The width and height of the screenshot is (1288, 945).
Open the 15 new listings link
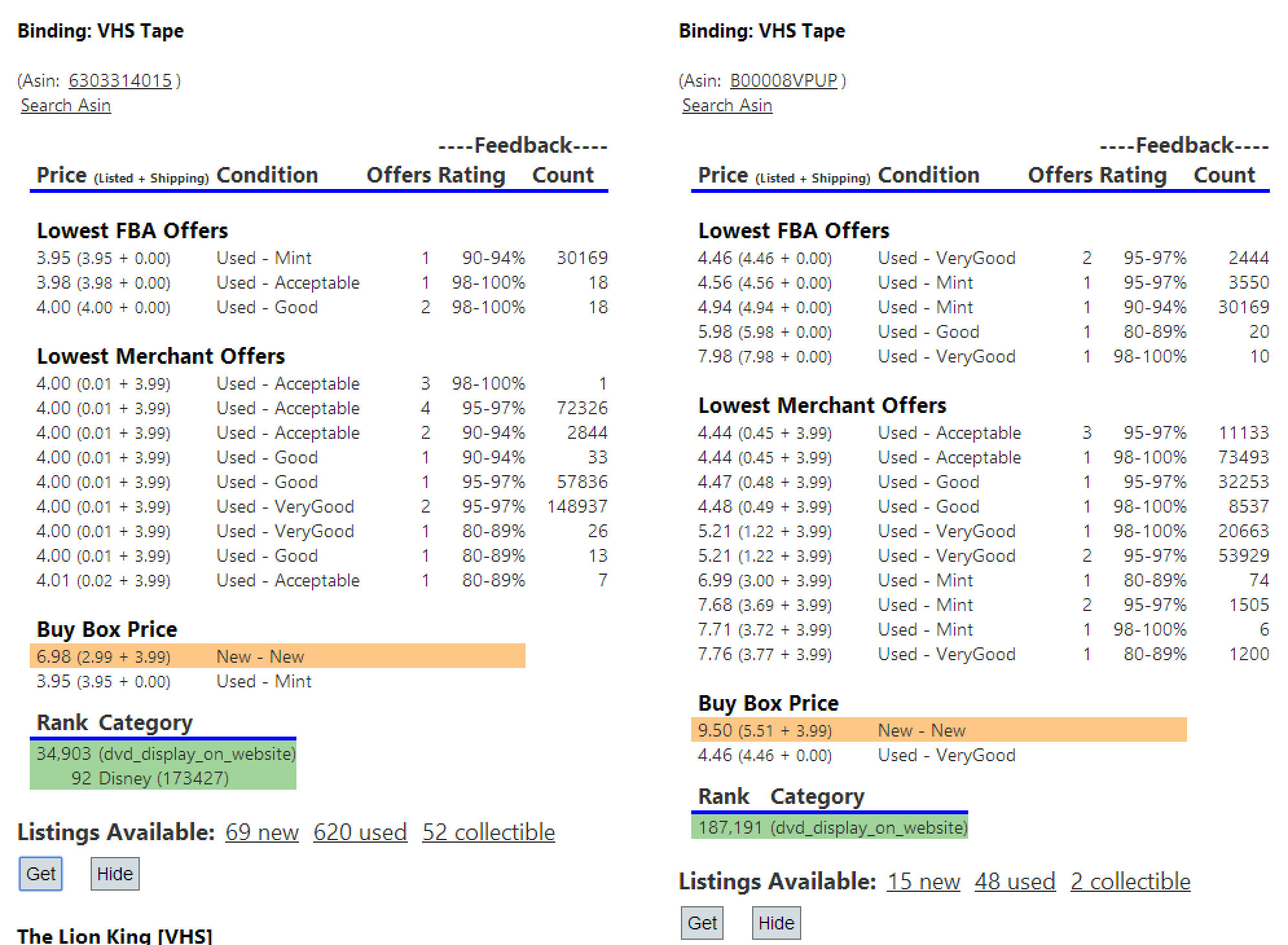pos(923,882)
